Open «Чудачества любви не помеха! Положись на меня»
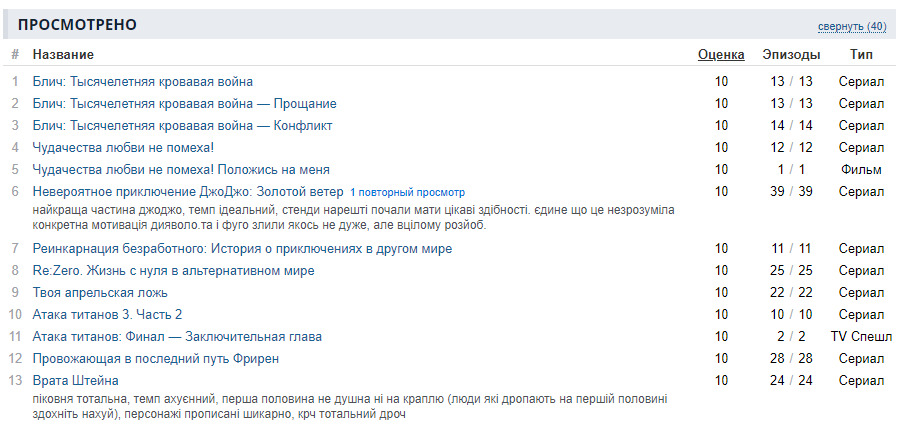 (181, 169)
